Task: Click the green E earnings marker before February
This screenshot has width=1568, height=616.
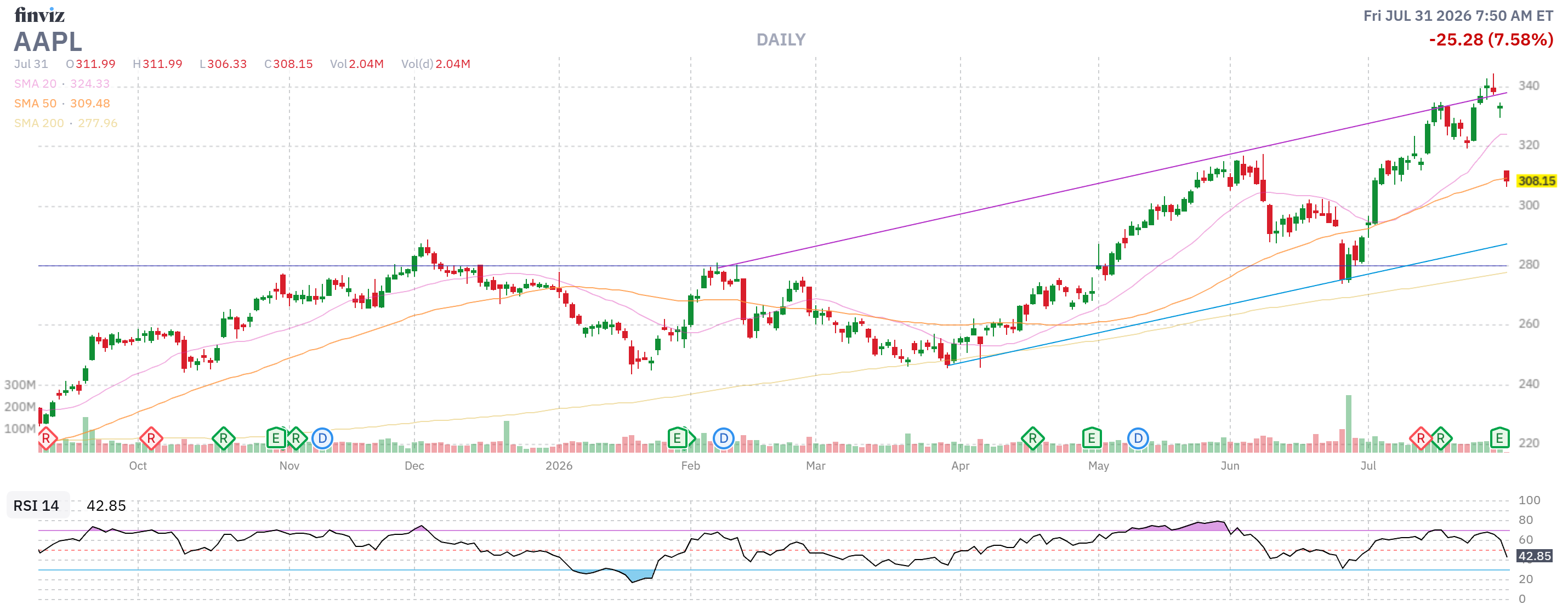Action: click(x=678, y=438)
